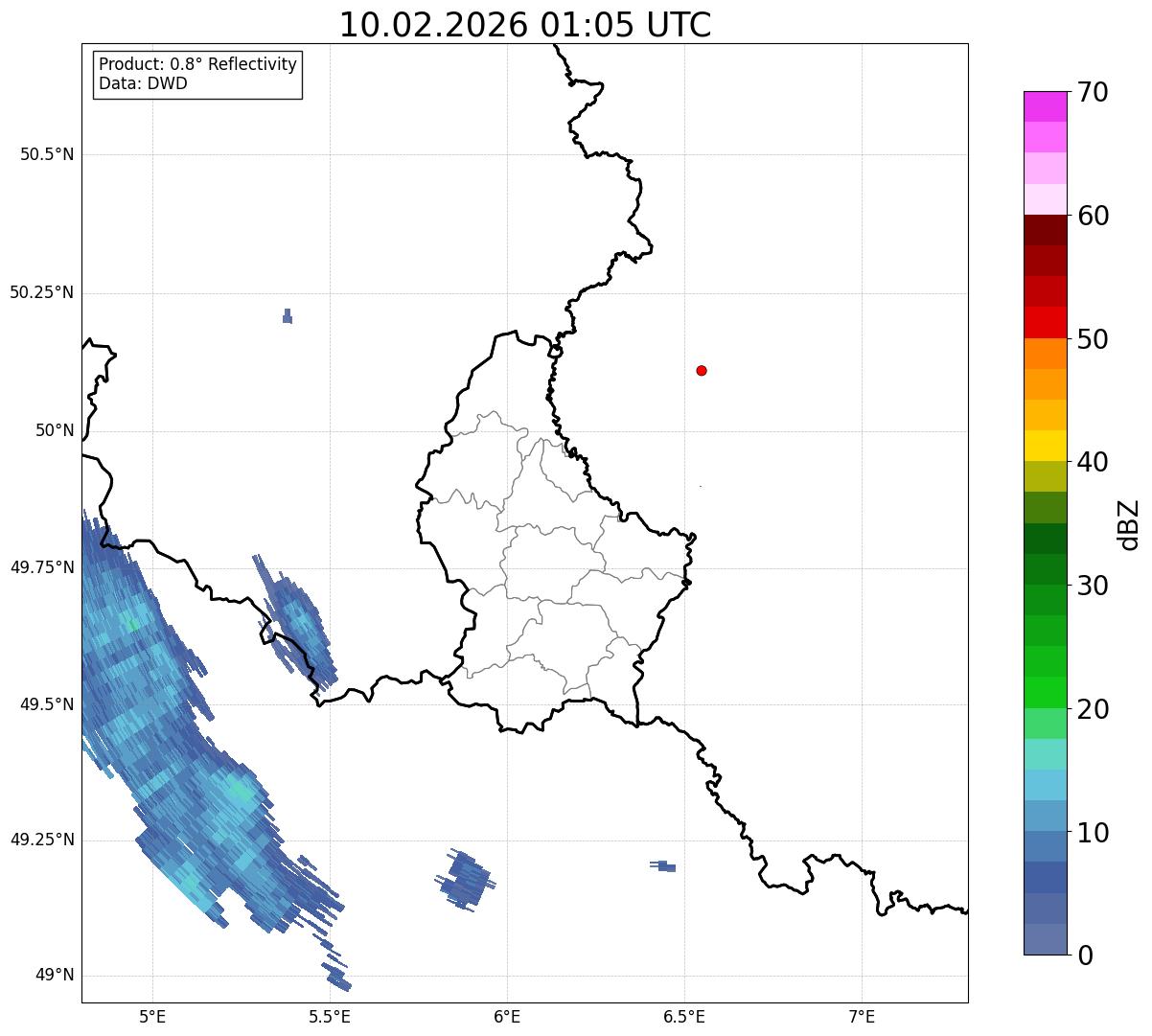
Task: Click the colorbar tick label 20
Action: coord(1094,709)
